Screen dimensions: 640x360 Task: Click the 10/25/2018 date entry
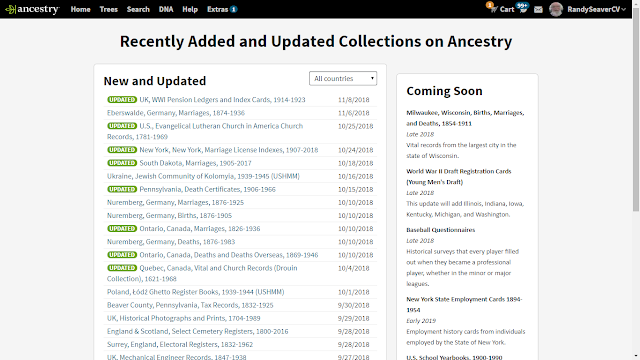click(x=356, y=126)
